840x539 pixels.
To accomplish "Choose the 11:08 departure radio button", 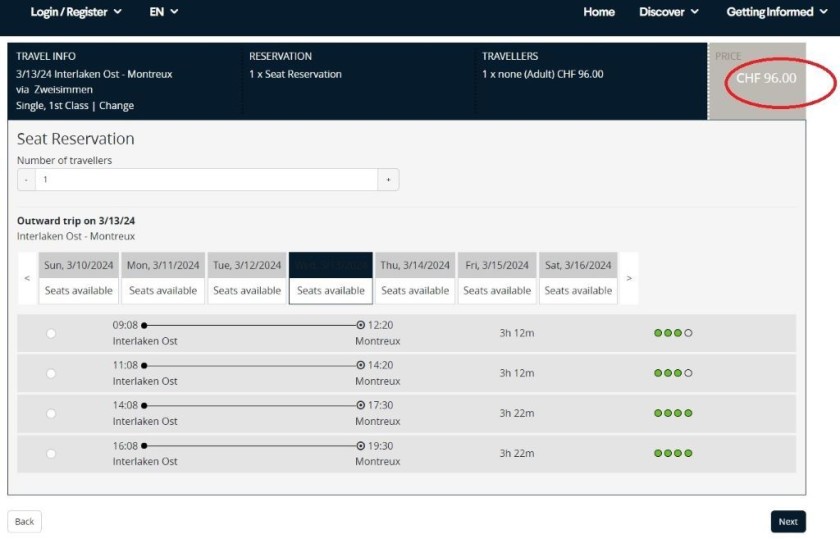I will (51, 373).
